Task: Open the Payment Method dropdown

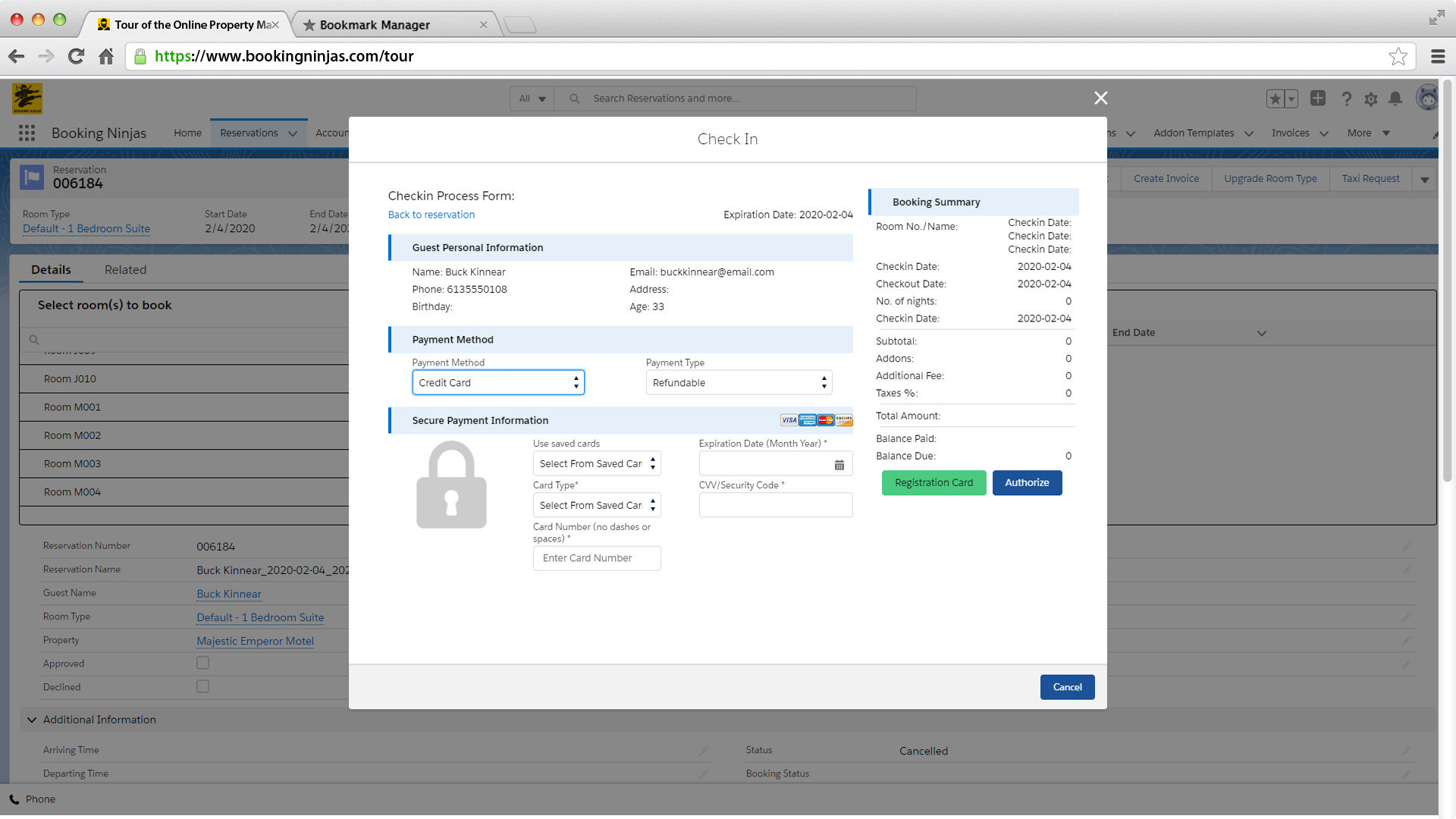Action: pos(498,383)
